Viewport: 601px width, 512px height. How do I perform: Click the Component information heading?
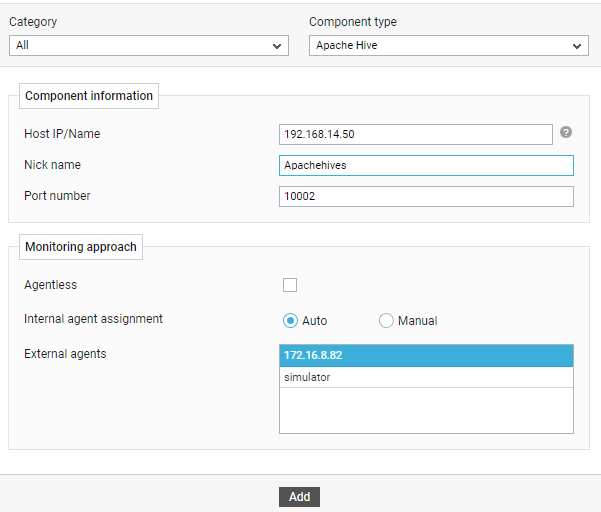[x=89, y=96]
